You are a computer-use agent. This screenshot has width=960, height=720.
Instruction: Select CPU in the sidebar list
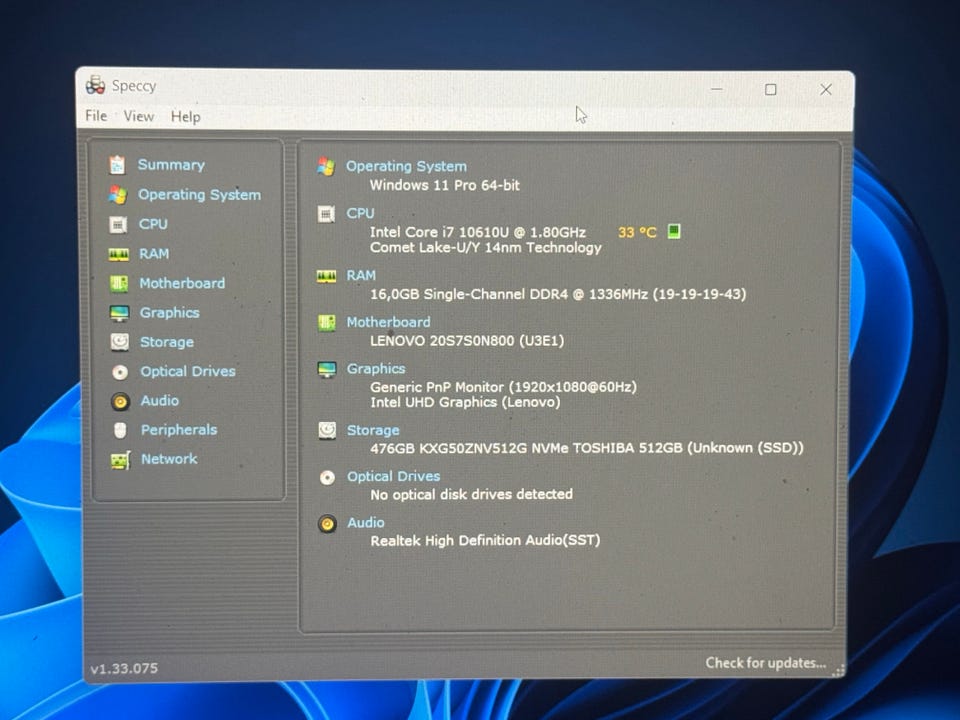tap(153, 224)
